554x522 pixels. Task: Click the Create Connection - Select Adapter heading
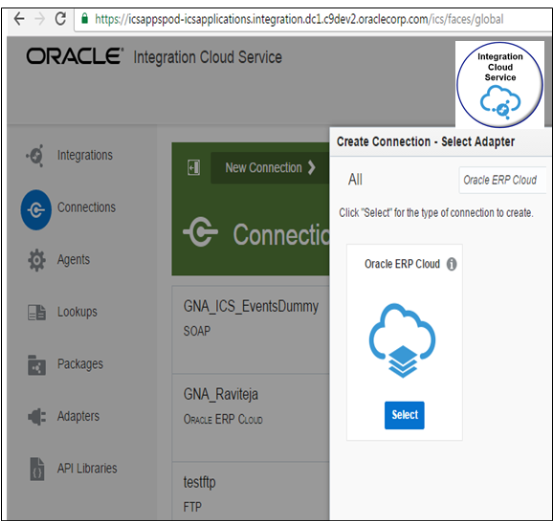425,141
